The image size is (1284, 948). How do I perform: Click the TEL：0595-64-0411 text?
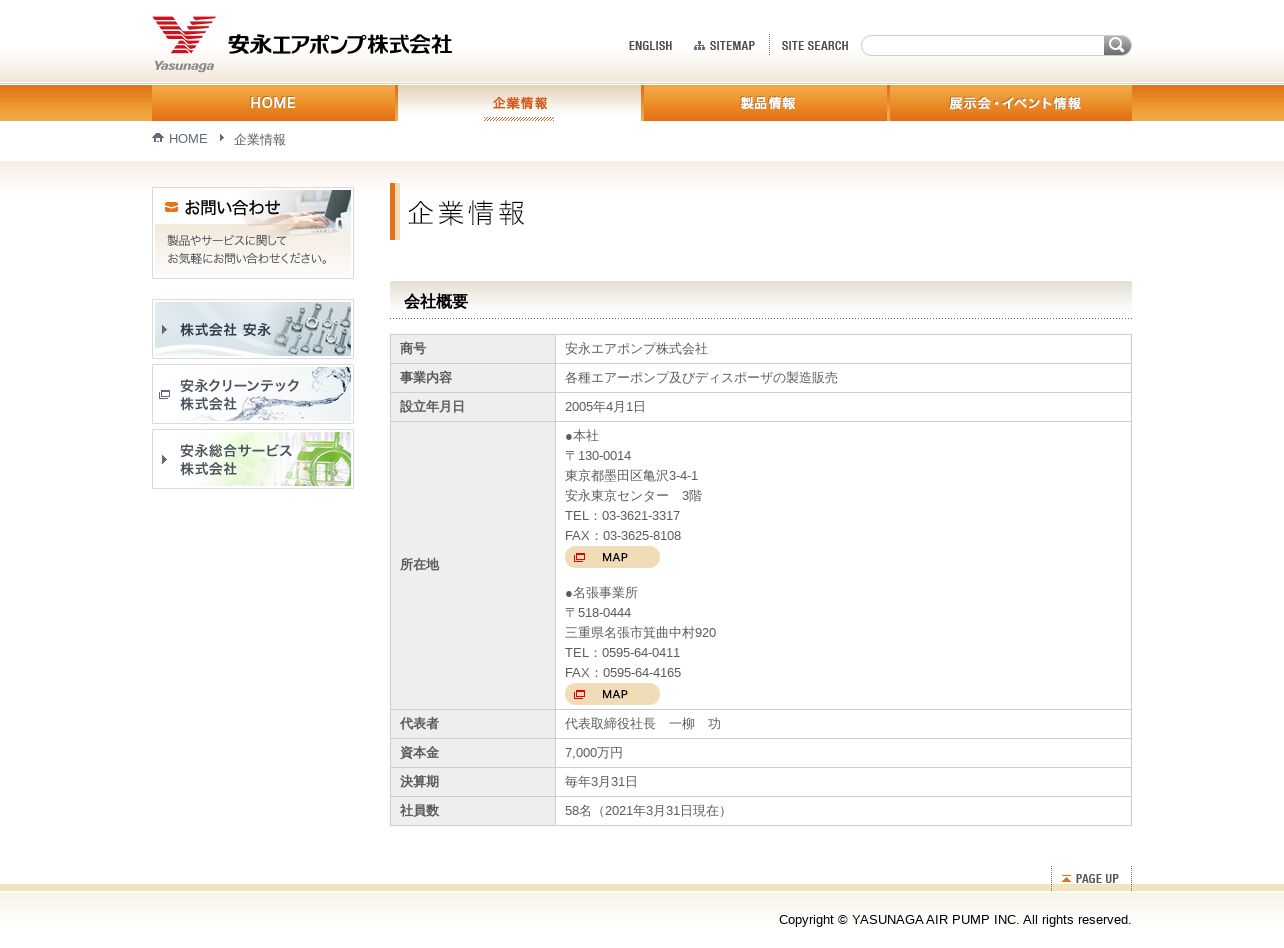tap(622, 653)
